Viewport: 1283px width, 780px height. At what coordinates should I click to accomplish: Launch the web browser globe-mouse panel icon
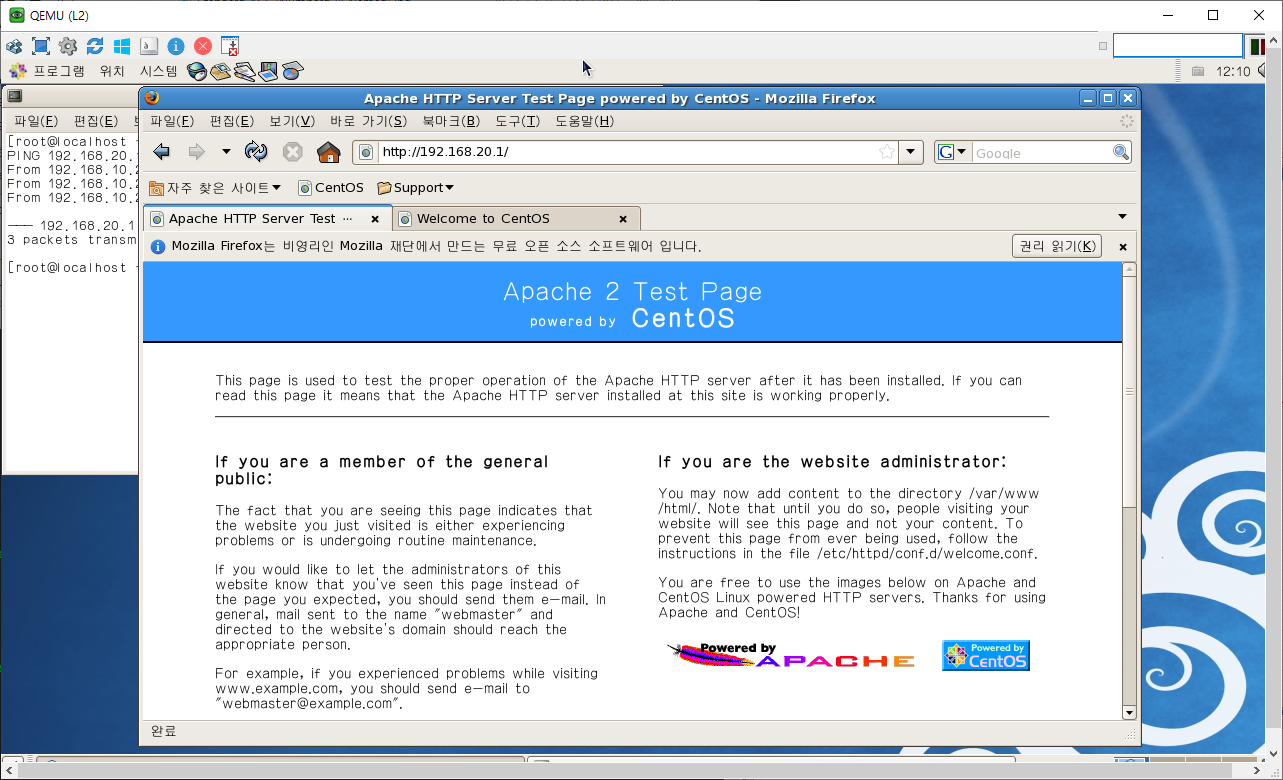pyautogui.click(x=197, y=71)
